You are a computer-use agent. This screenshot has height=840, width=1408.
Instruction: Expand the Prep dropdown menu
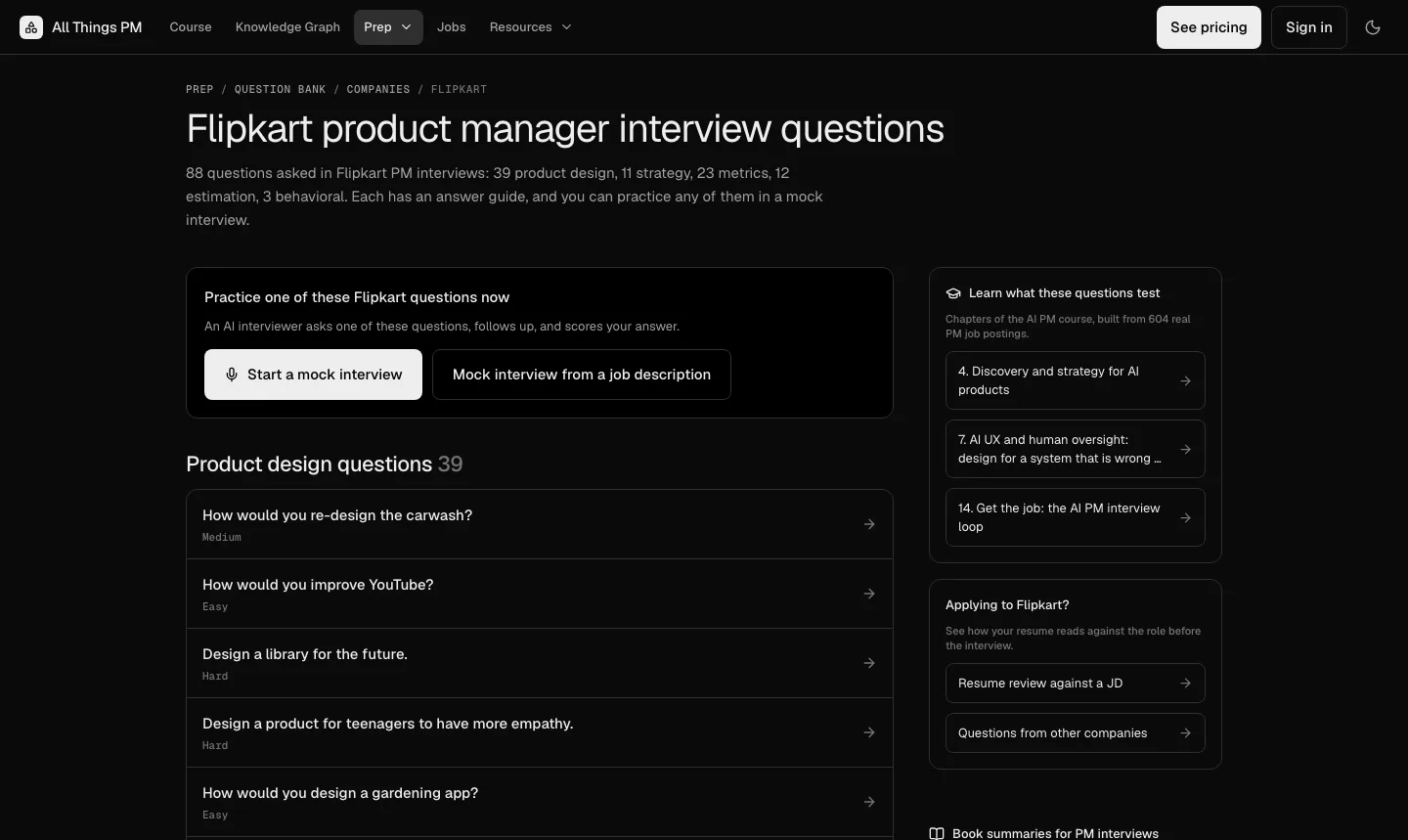point(388,27)
